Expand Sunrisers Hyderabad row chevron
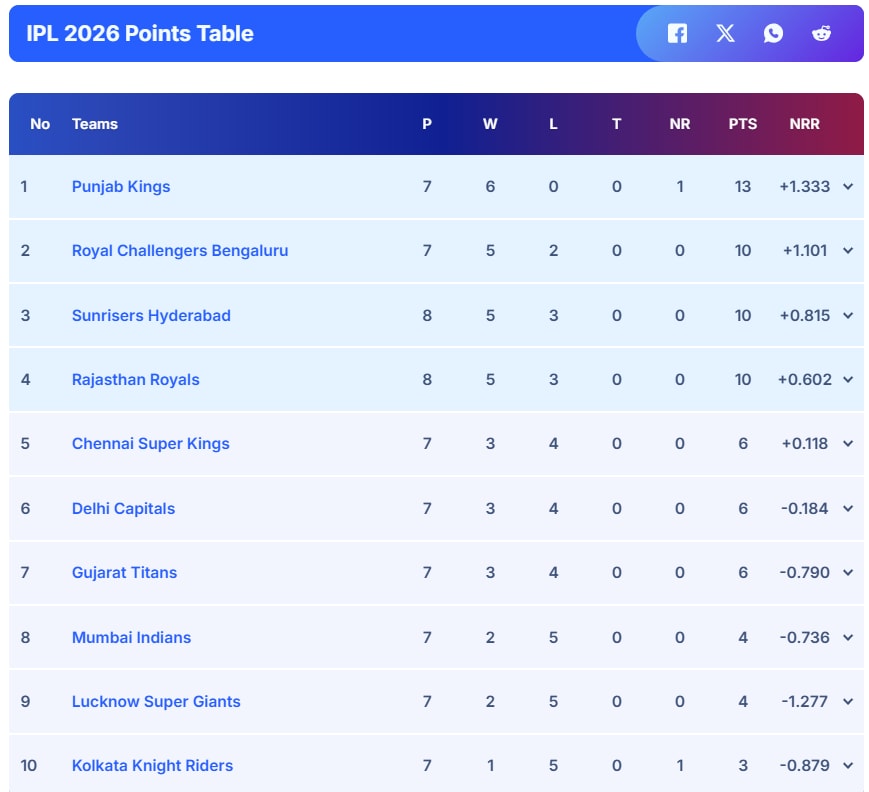Screen dimensions: 869x792 point(848,316)
